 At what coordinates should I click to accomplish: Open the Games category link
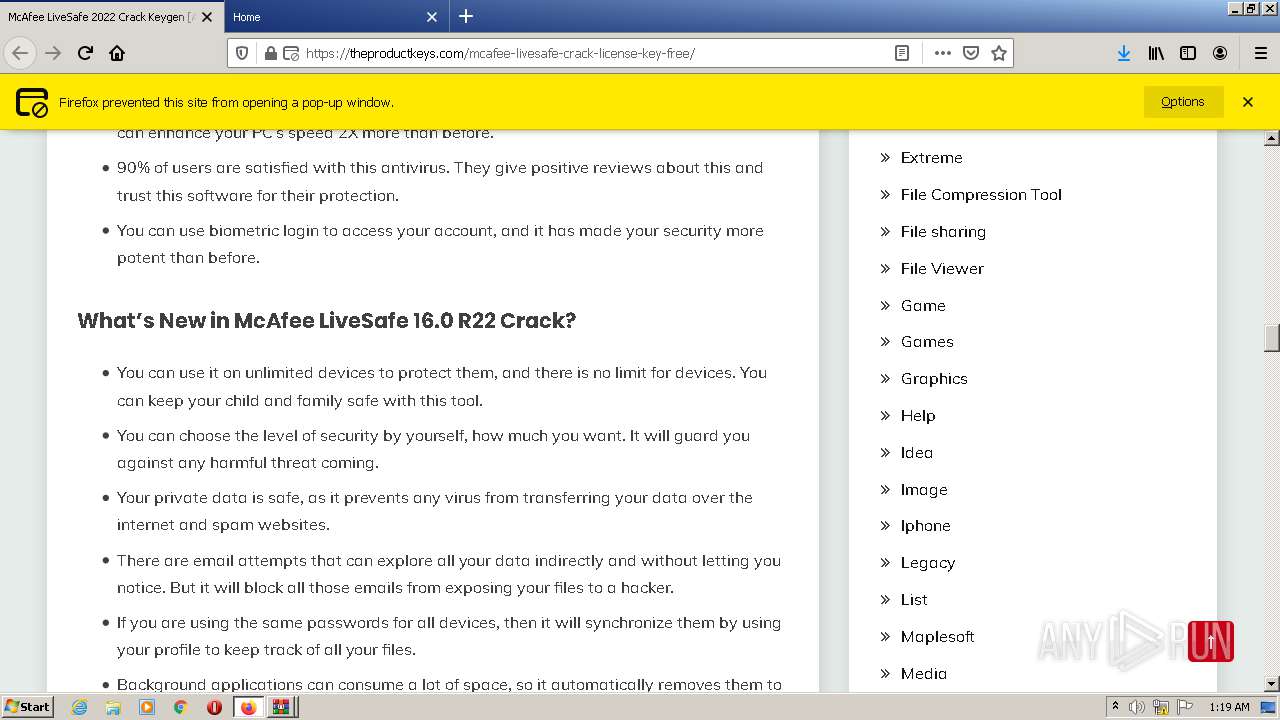click(x=927, y=342)
